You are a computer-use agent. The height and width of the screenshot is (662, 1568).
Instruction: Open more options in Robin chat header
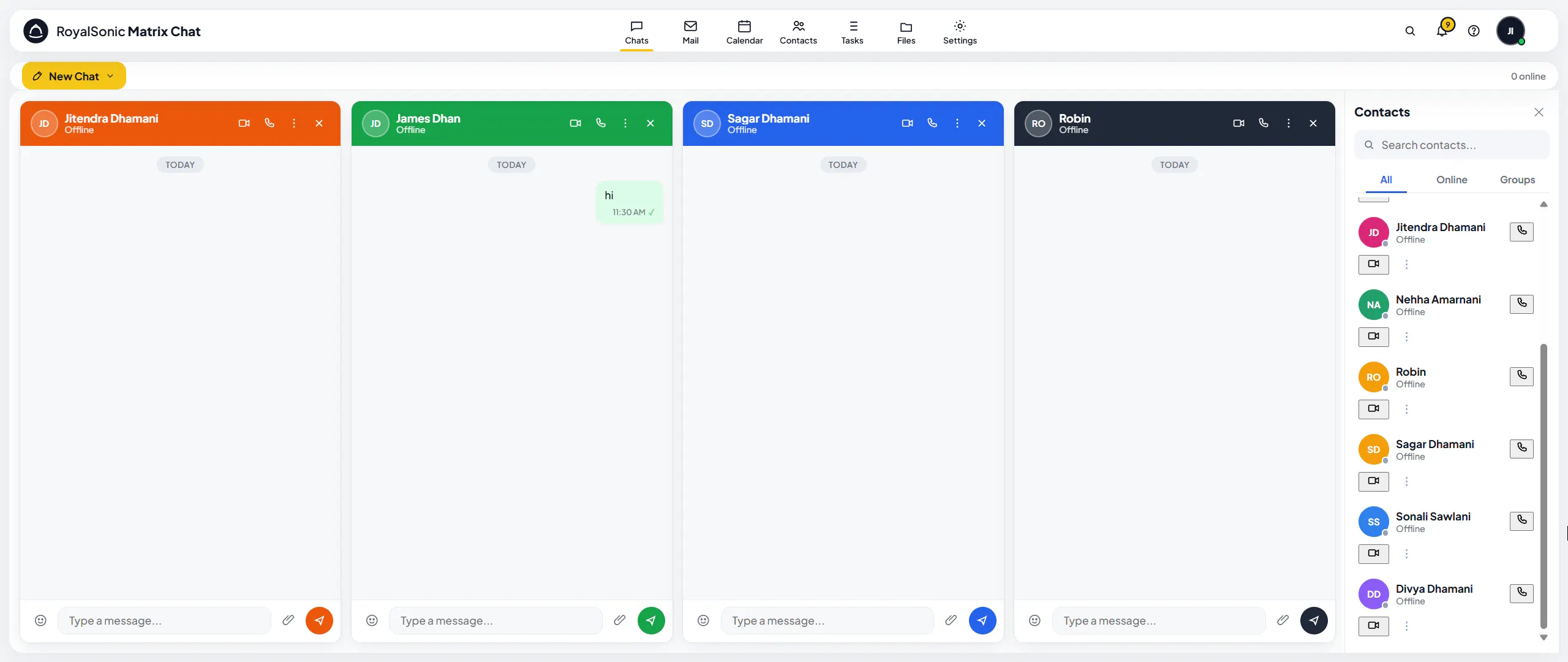(1288, 123)
